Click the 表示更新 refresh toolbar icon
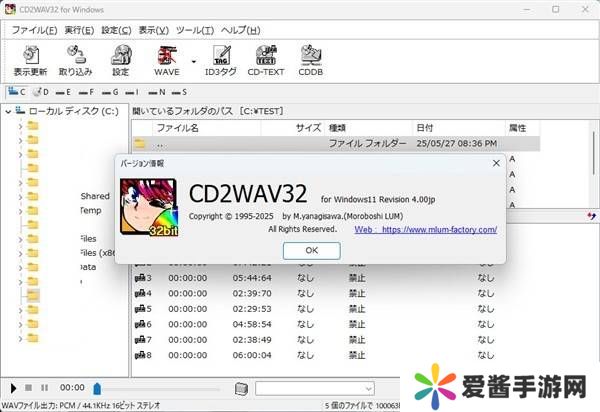 30,56
